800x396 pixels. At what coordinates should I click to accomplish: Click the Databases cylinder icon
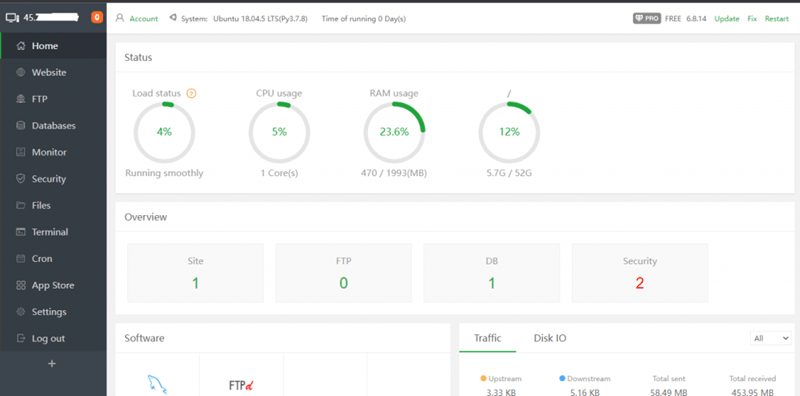pos(21,126)
